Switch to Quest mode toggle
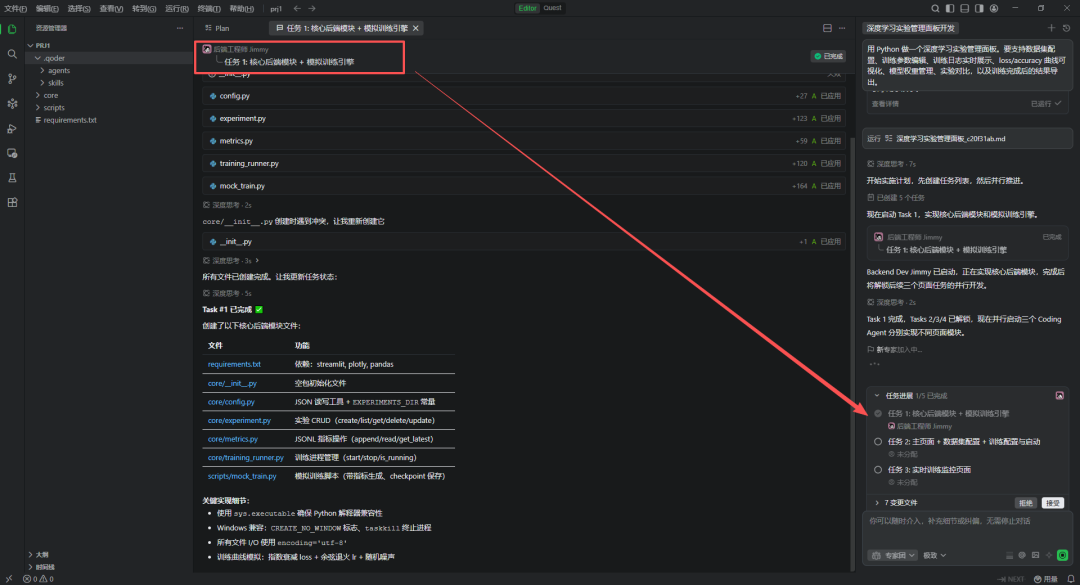1080x585 pixels. pos(553,8)
